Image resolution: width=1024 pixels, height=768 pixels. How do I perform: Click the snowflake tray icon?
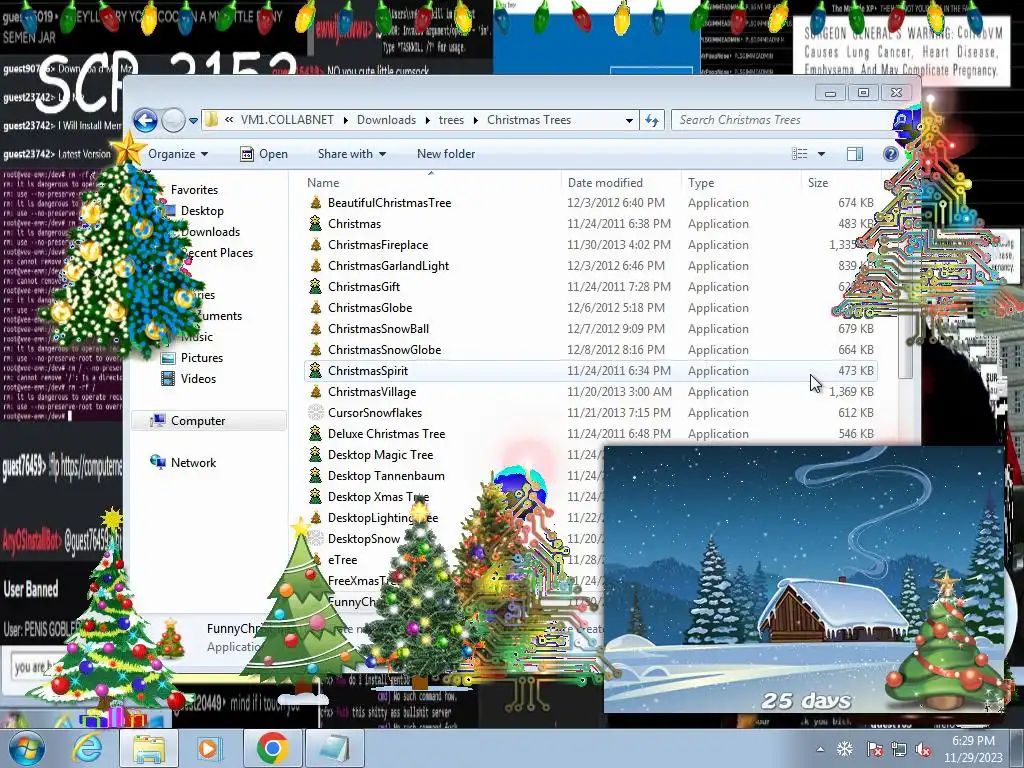[844, 749]
